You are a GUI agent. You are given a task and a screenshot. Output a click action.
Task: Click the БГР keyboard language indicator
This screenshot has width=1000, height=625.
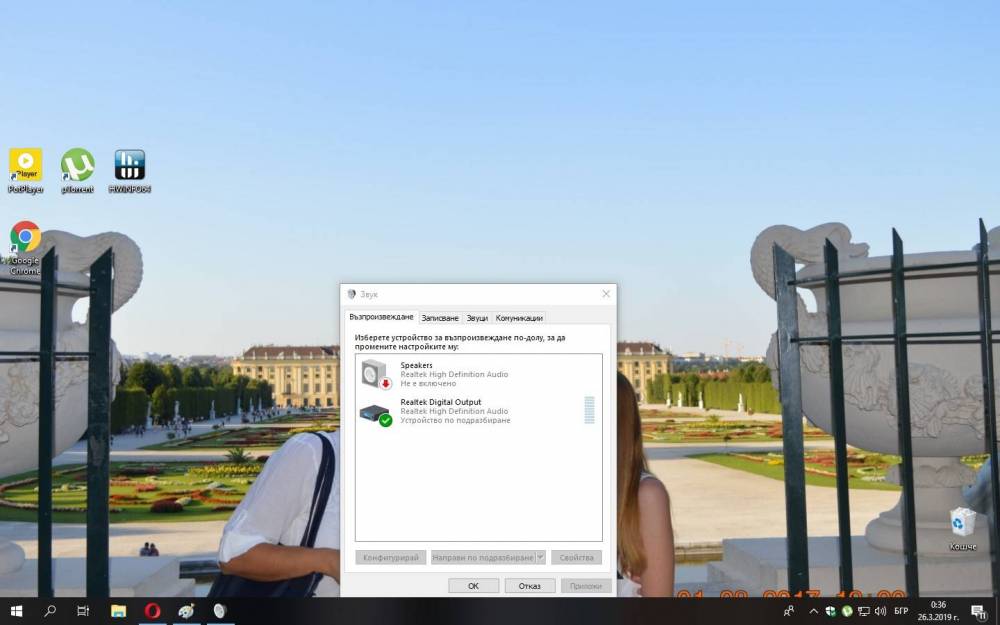901,611
